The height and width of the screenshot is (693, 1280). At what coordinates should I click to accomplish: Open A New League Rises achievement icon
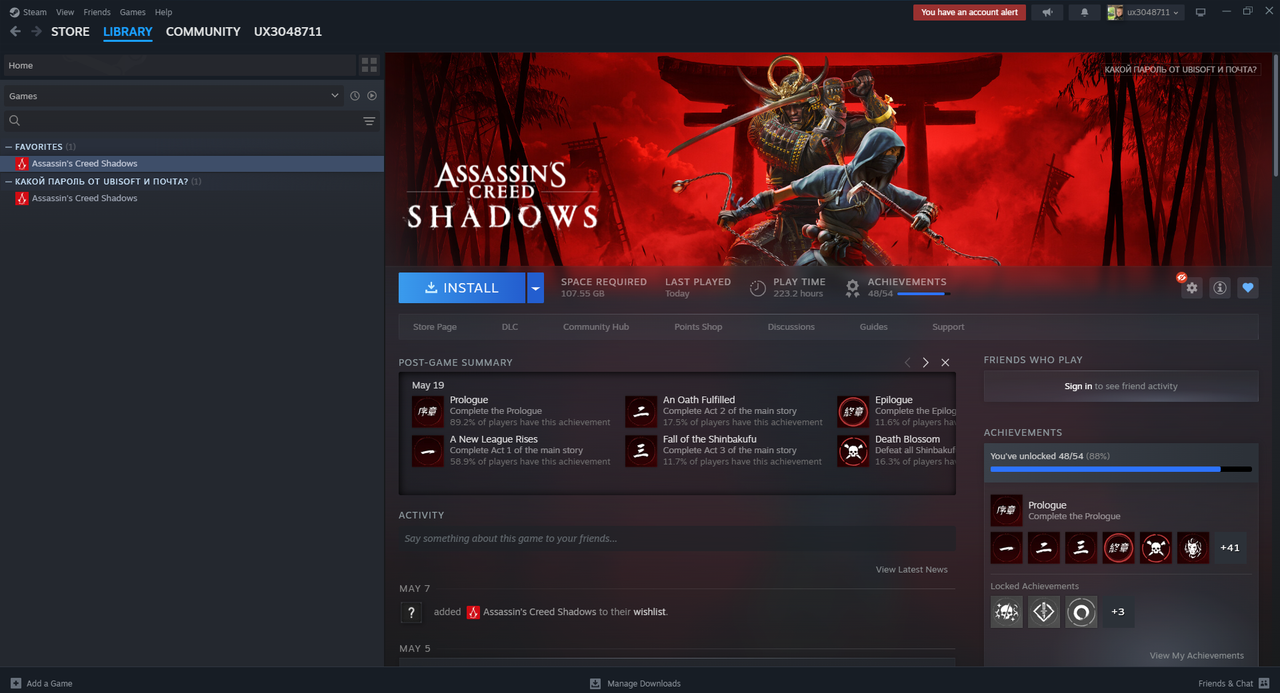[428, 451]
